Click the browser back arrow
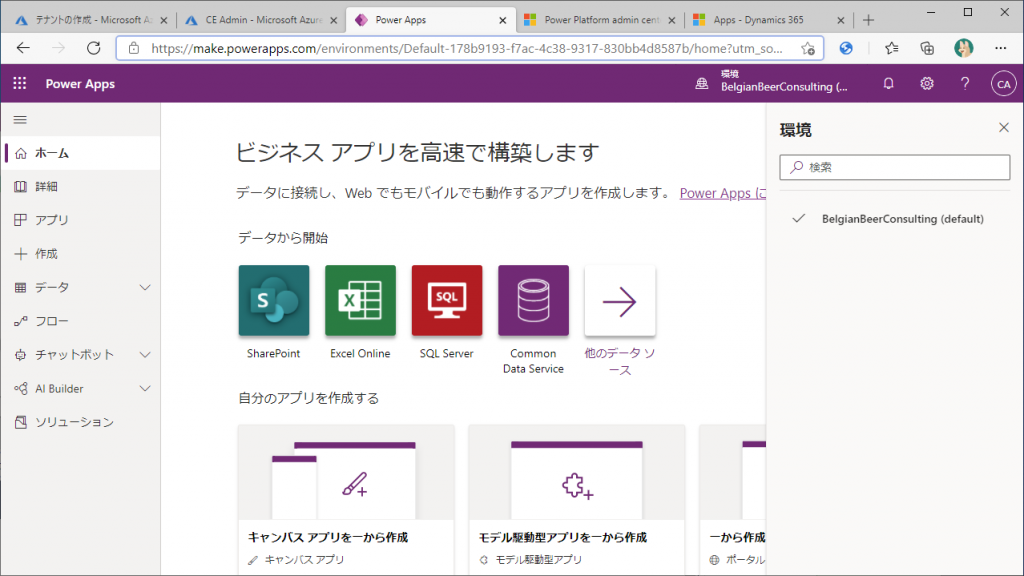The width and height of the screenshot is (1024, 576). point(24,48)
